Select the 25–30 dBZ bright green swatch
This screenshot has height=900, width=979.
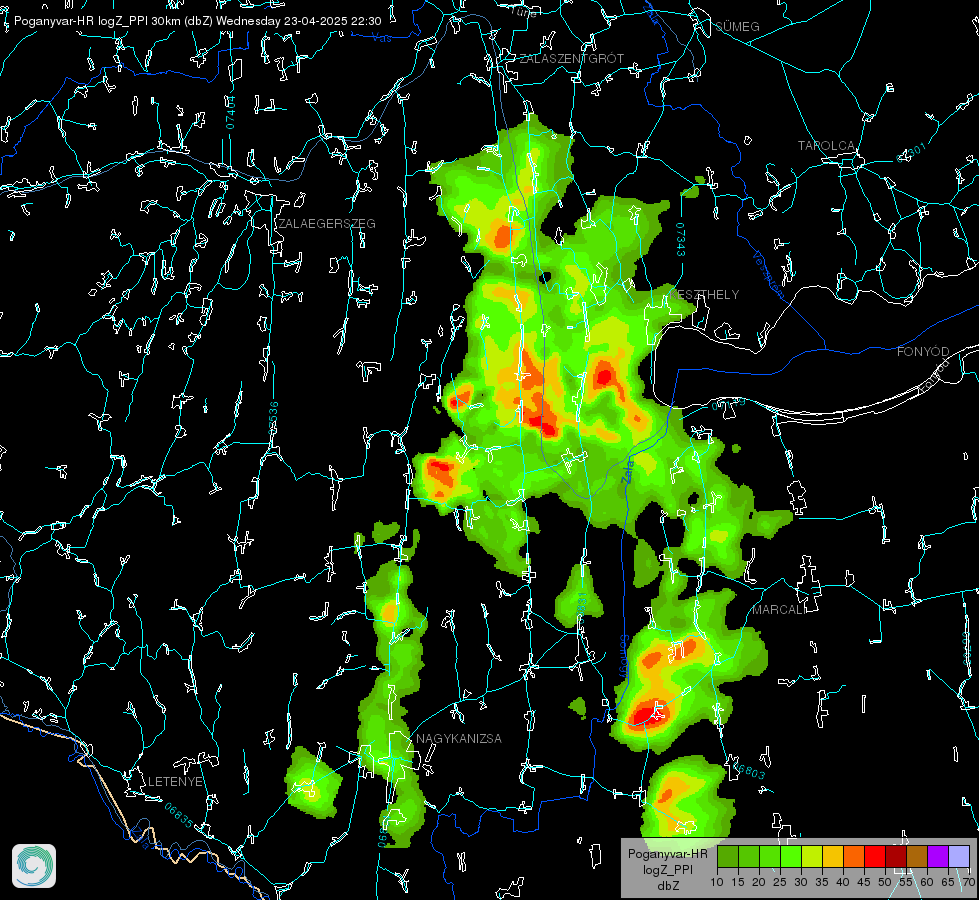pos(791,856)
